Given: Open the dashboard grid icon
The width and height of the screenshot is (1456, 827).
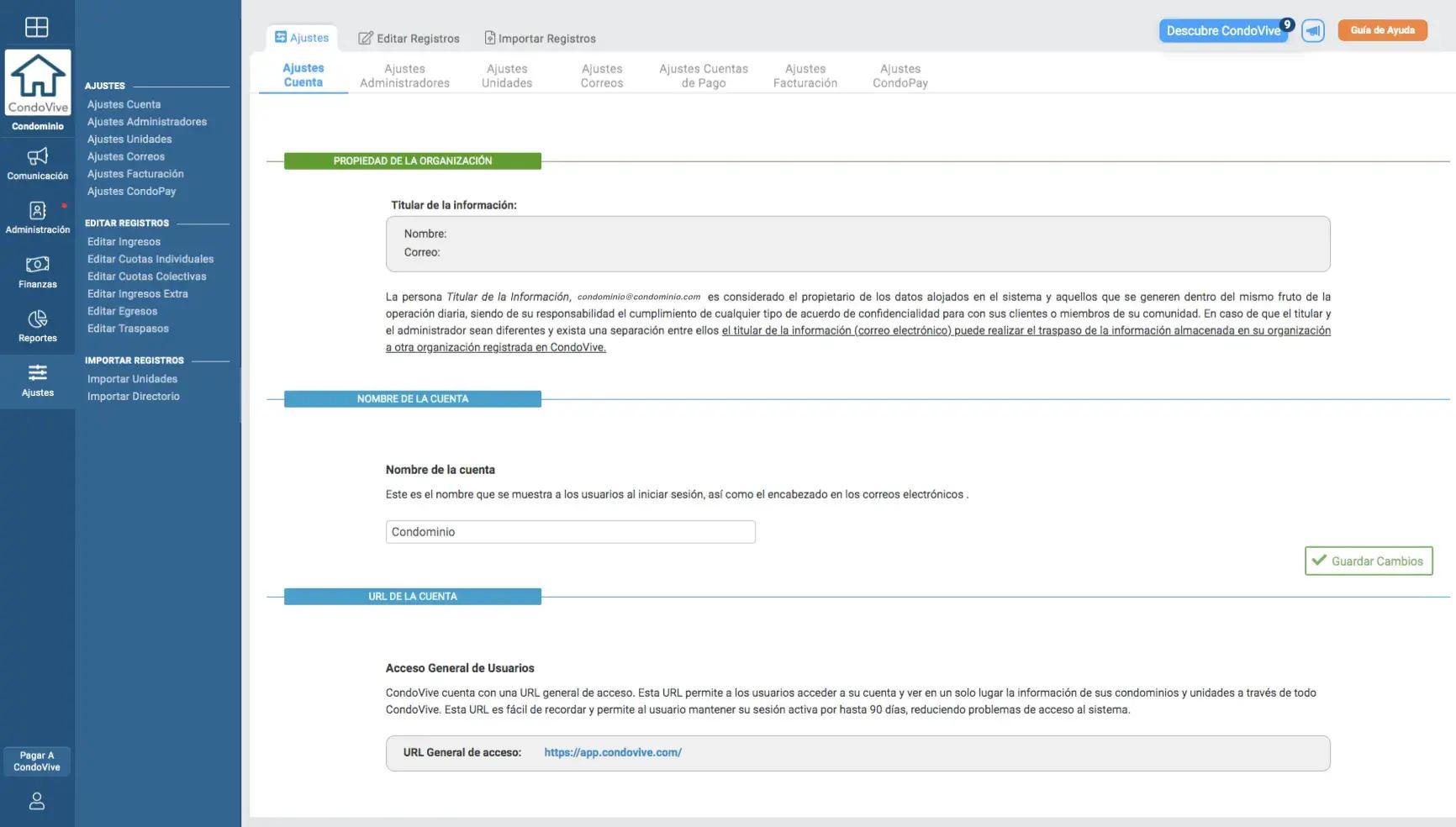Looking at the screenshot, I should (37, 27).
